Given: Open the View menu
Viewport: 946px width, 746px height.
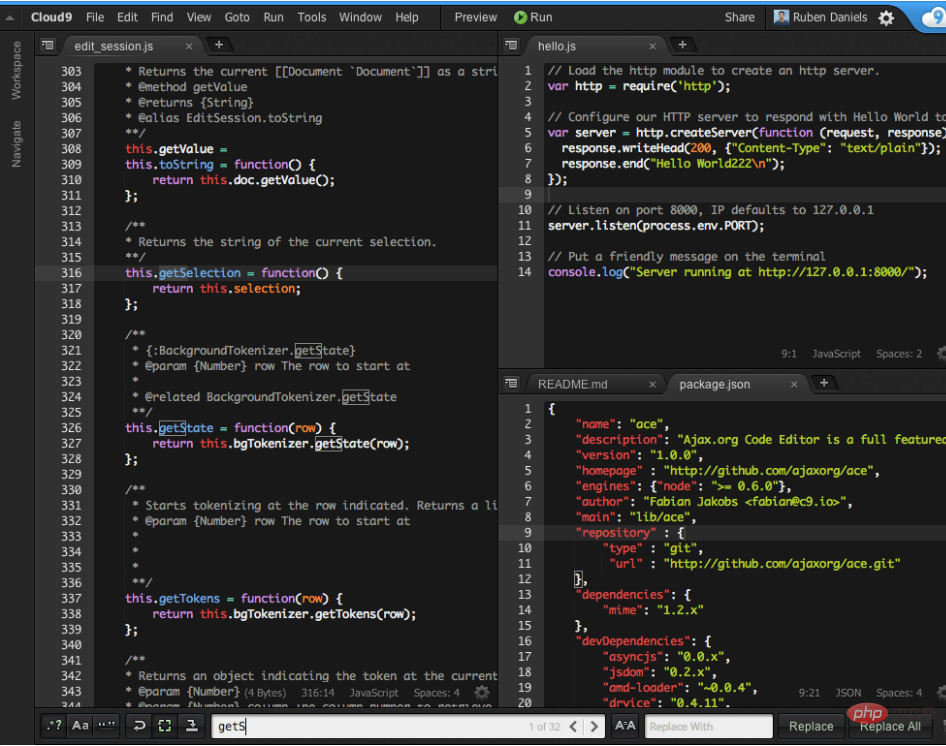Looking at the screenshot, I should tap(198, 18).
